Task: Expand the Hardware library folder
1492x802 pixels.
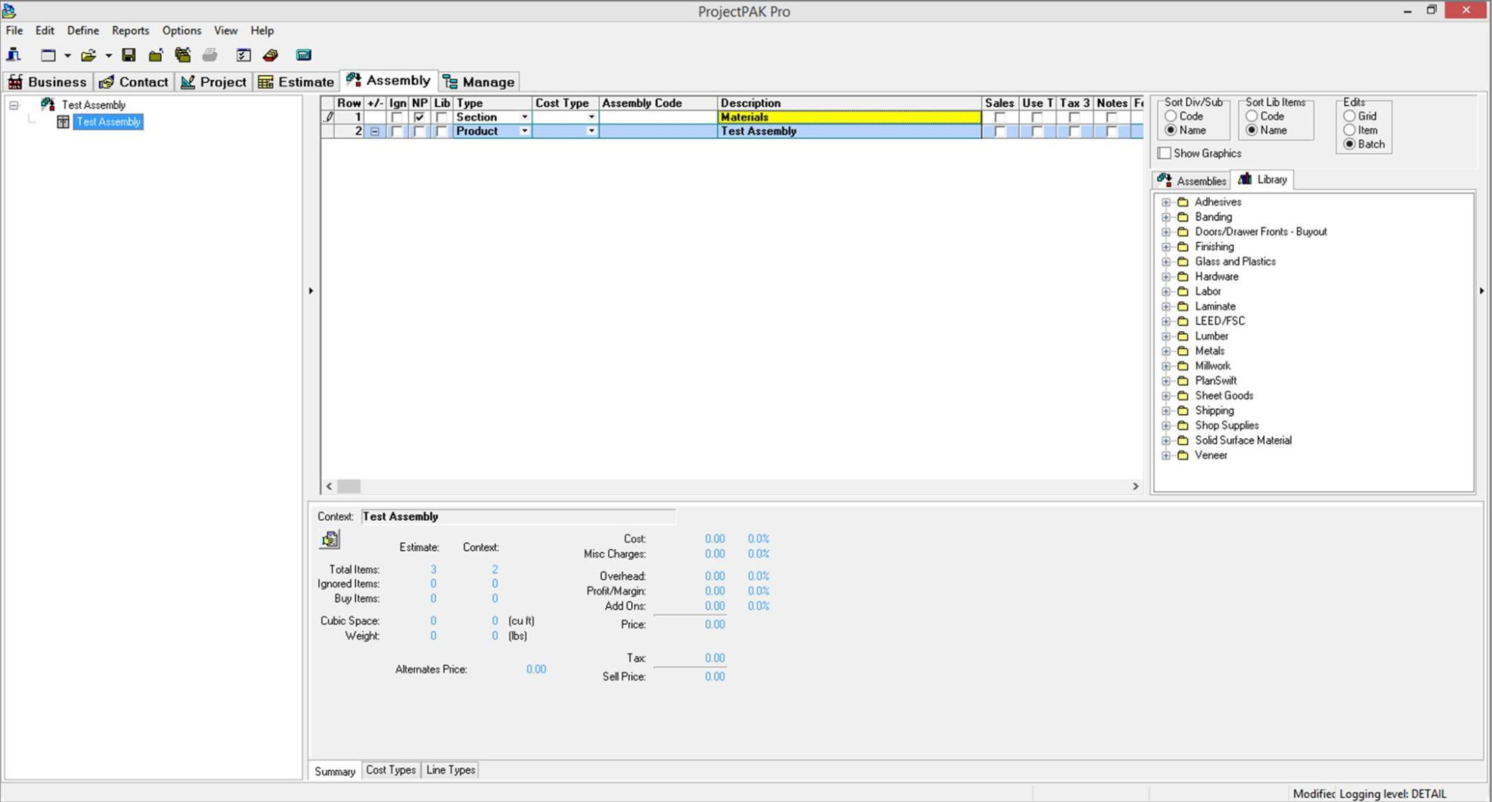Action: [1165, 276]
